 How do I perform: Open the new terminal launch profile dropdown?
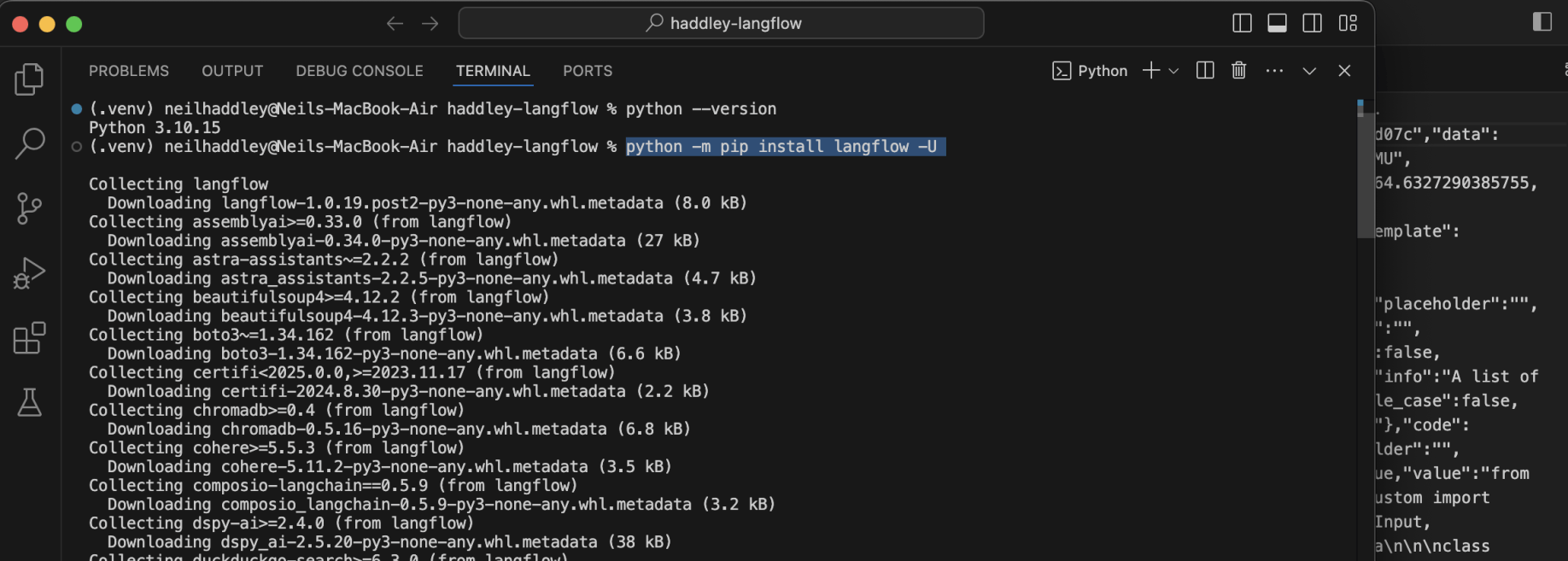1173,71
